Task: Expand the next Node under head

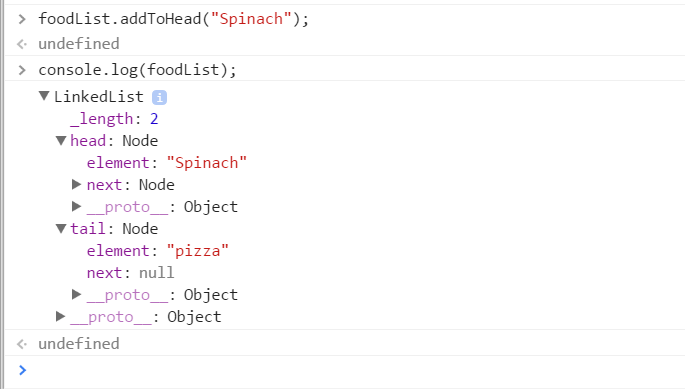Action: [76, 184]
